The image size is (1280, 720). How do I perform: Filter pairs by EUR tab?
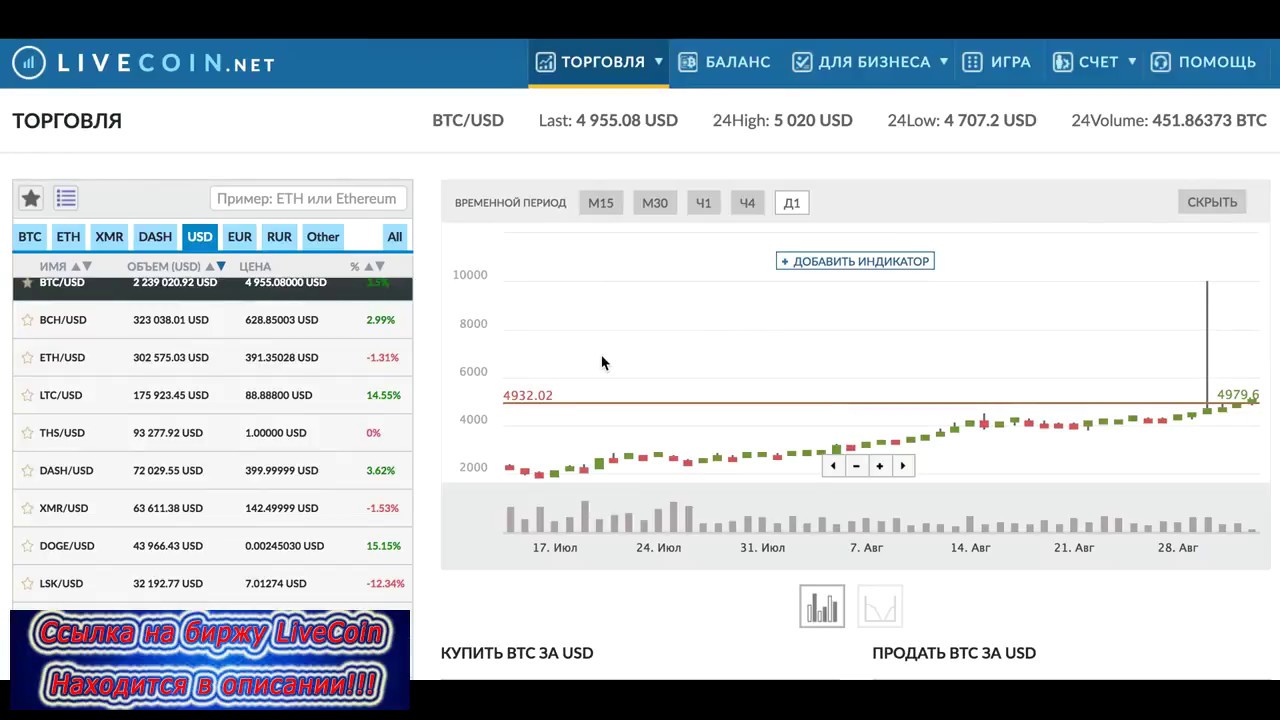[x=240, y=237]
